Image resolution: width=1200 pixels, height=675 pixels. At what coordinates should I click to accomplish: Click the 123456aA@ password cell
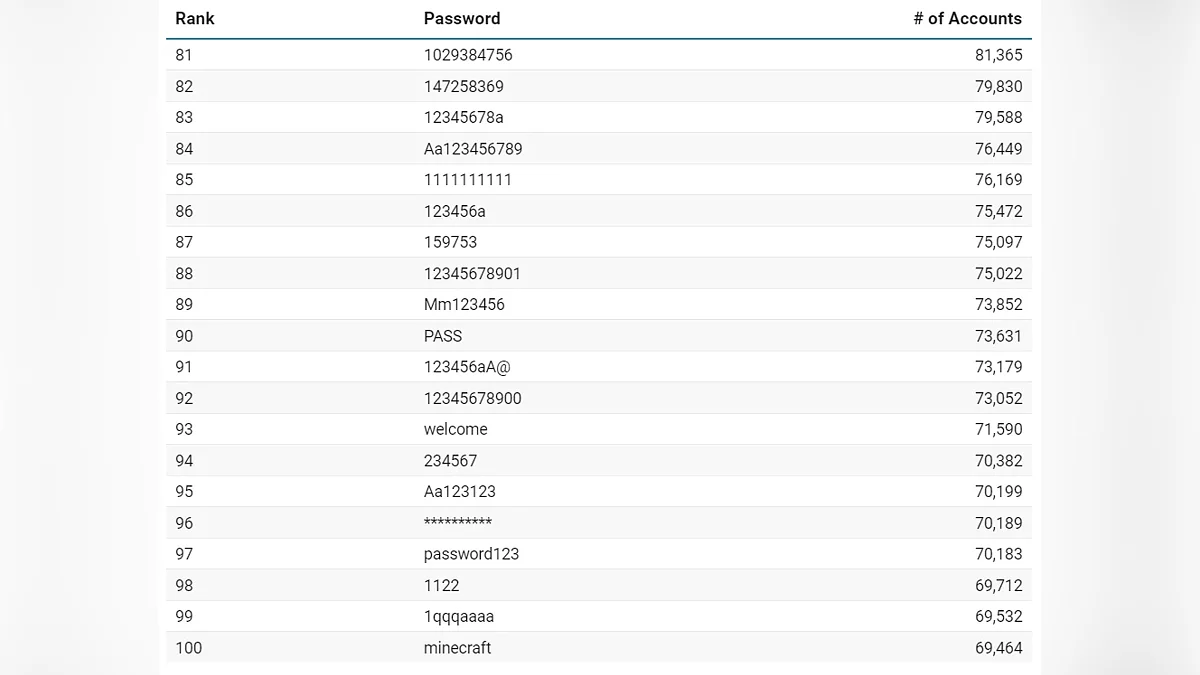467,367
